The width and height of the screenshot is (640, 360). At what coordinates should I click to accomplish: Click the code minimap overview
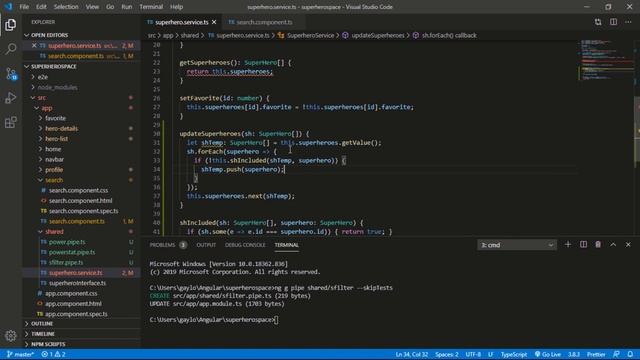click(x=606, y=59)
